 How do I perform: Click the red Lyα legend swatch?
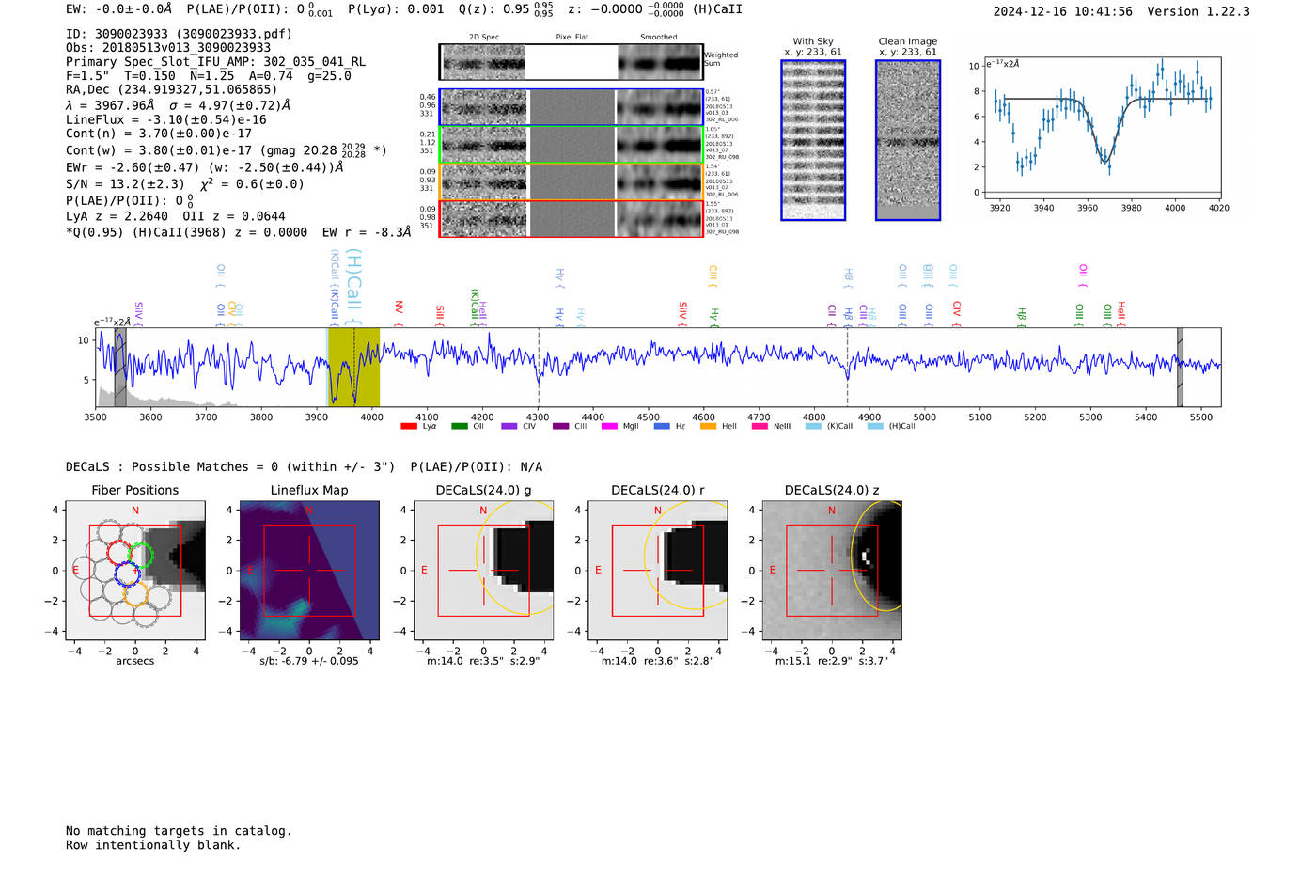point(408,426)
